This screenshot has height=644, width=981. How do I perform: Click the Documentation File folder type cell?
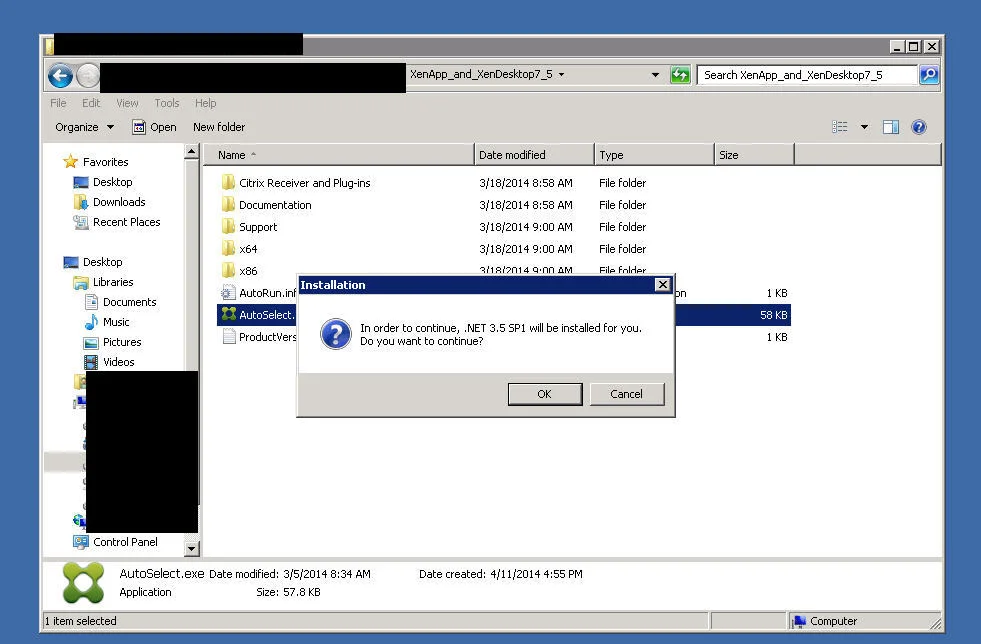(x=623, y=205)
